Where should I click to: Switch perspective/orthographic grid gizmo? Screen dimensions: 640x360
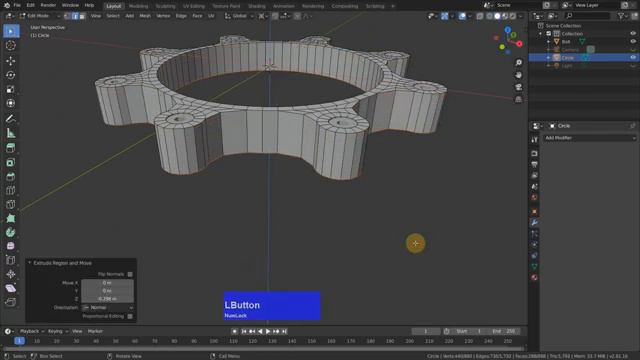click(518, 100)
